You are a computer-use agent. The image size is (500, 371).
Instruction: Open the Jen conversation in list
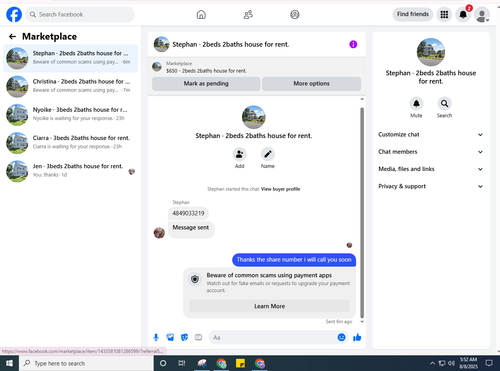pos(70,171)
